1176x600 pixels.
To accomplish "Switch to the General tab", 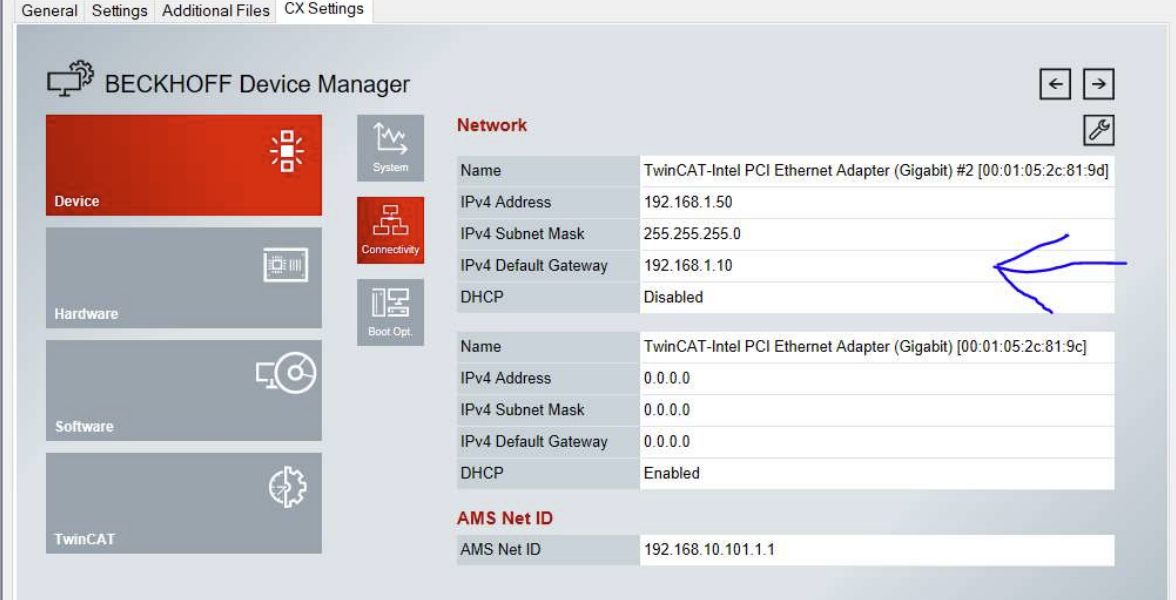I will pos(50,10).
